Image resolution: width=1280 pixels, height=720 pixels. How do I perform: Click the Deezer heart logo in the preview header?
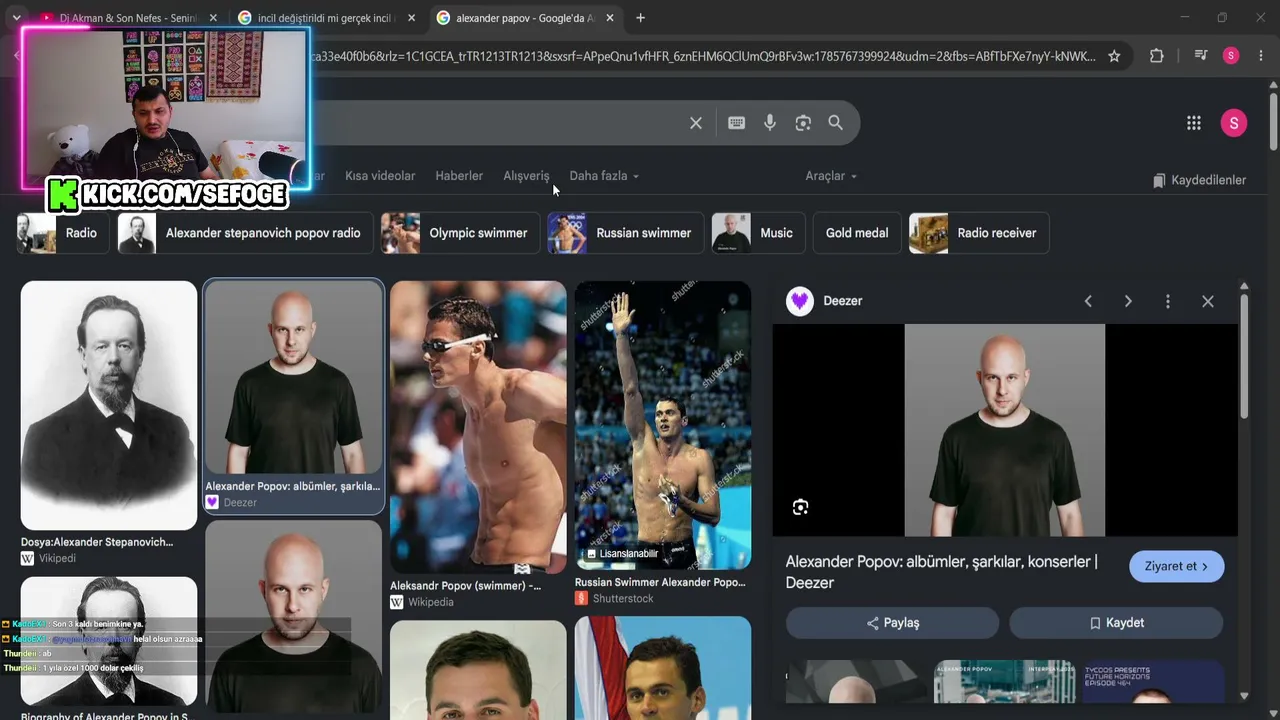(800, 301)
